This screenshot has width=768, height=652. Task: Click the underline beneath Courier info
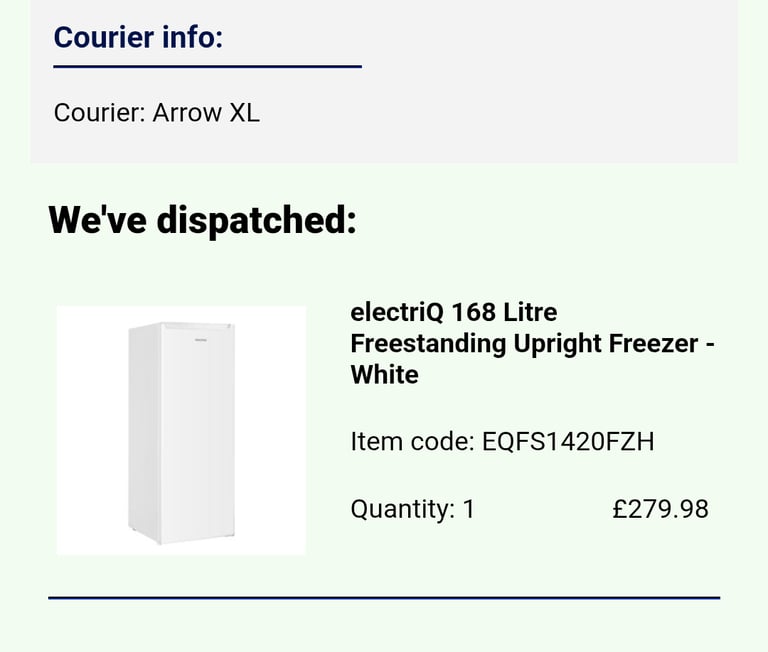point(208,66)
